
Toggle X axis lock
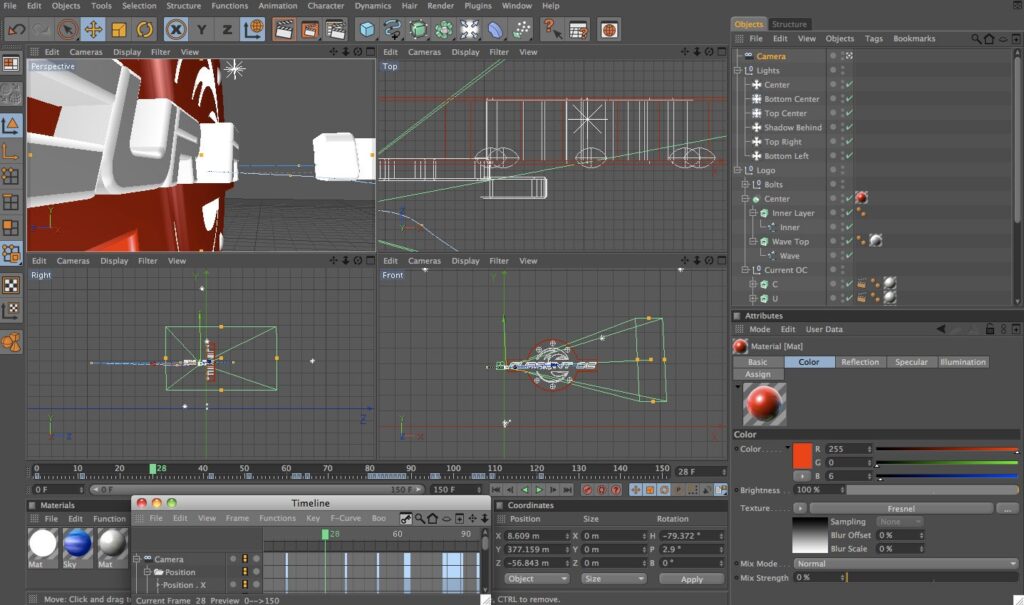click(x=176, y=29)
